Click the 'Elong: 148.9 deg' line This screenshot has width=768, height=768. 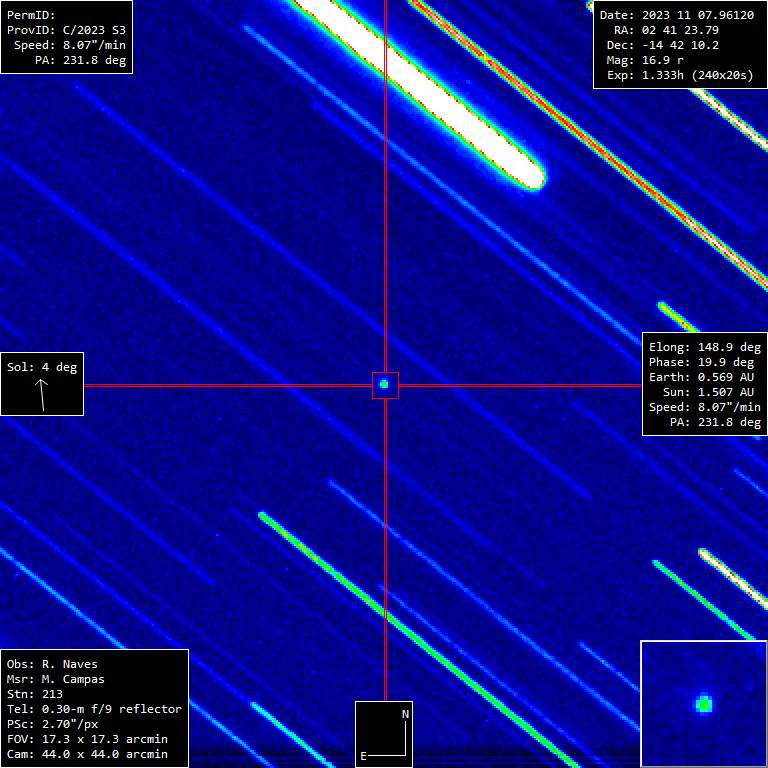[705, 347]
